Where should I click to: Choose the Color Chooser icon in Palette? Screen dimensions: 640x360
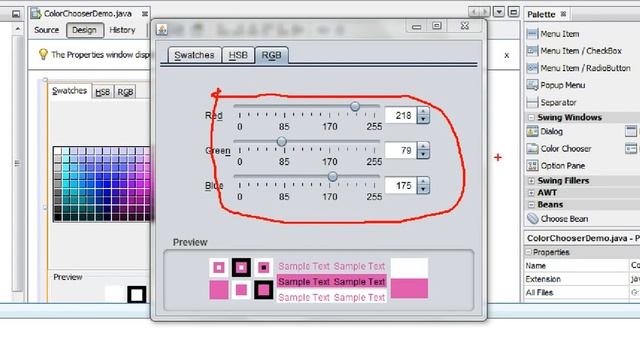click(532, 149)
